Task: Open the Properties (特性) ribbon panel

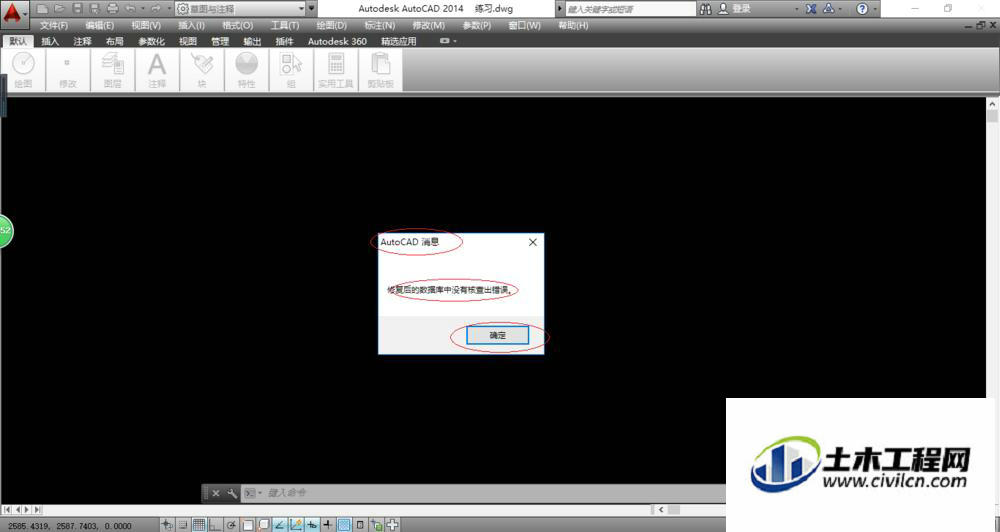Action: (x=247, y=70)
